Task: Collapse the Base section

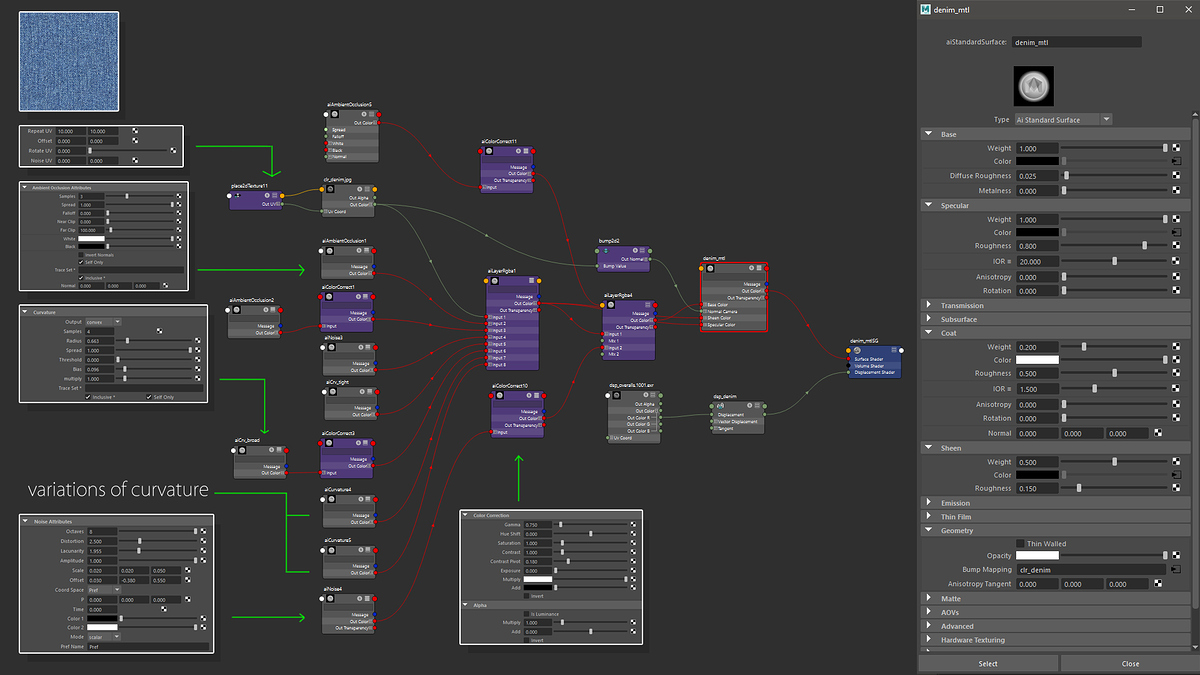Action: pos(929,134)
